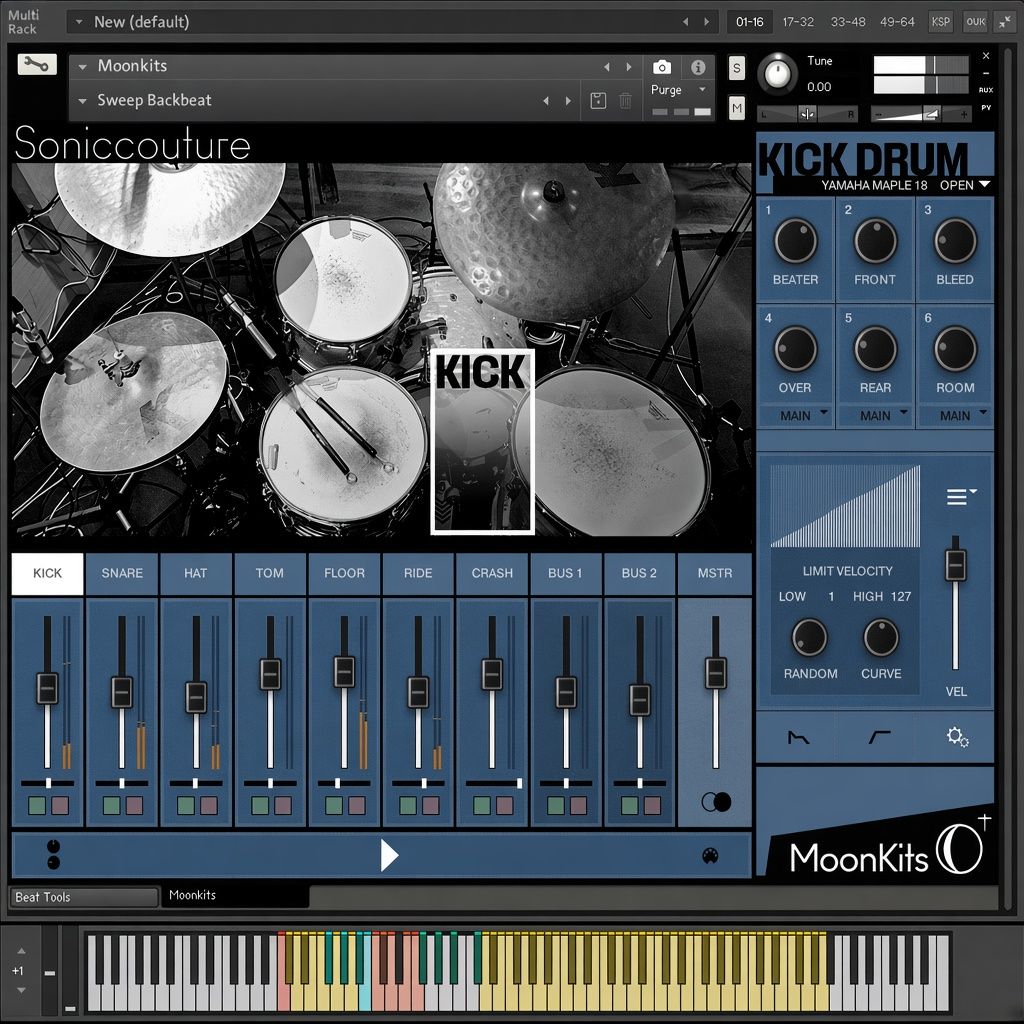The width and height of the screenshot is (1024, 1024).
Task: Click the rack minimize arrows icon
Action: pos(1004,22)
